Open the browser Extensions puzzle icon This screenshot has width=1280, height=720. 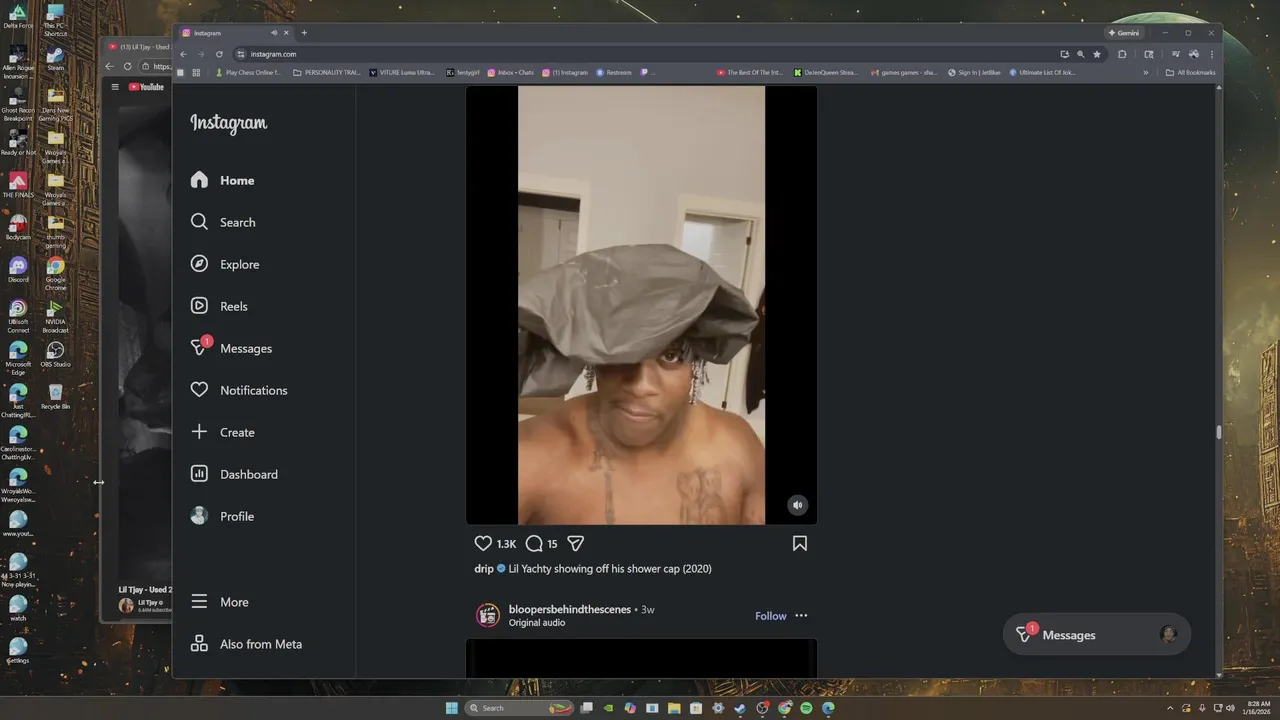tap(1122, 54)
